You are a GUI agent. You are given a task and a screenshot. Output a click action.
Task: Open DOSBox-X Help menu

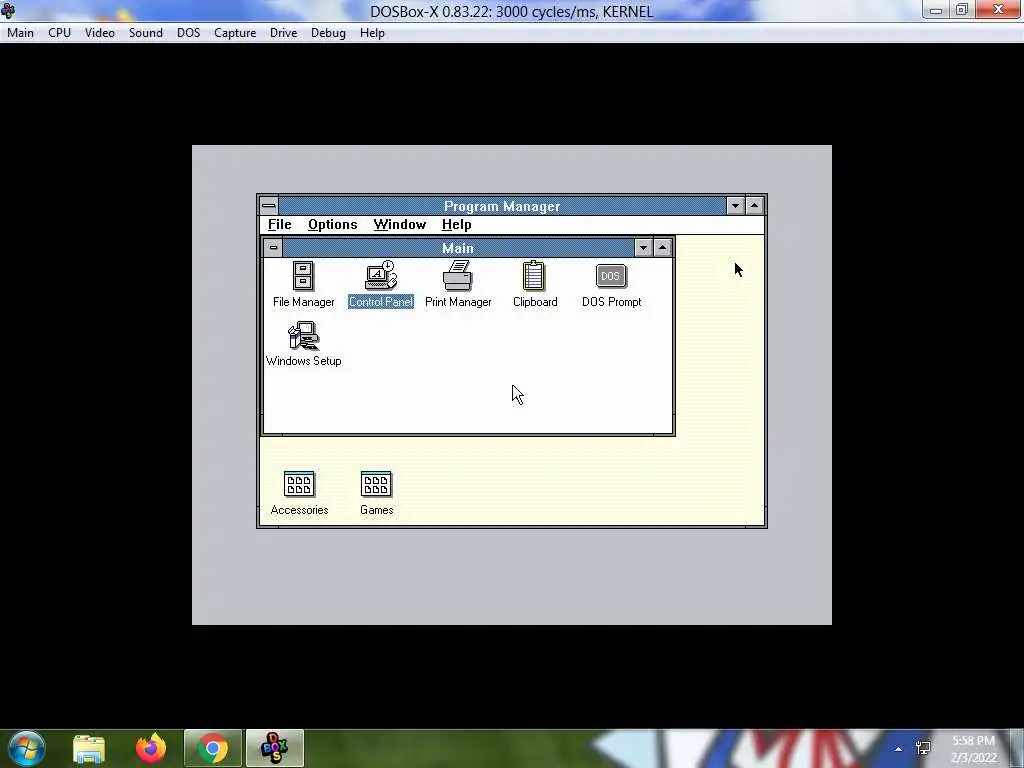(372, 33)
